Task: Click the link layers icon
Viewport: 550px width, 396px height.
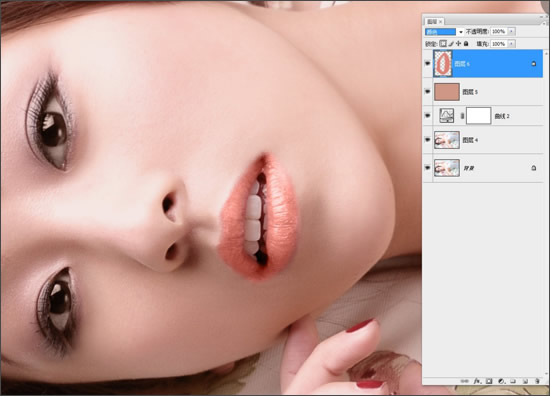Action: (x=465, y=381)
